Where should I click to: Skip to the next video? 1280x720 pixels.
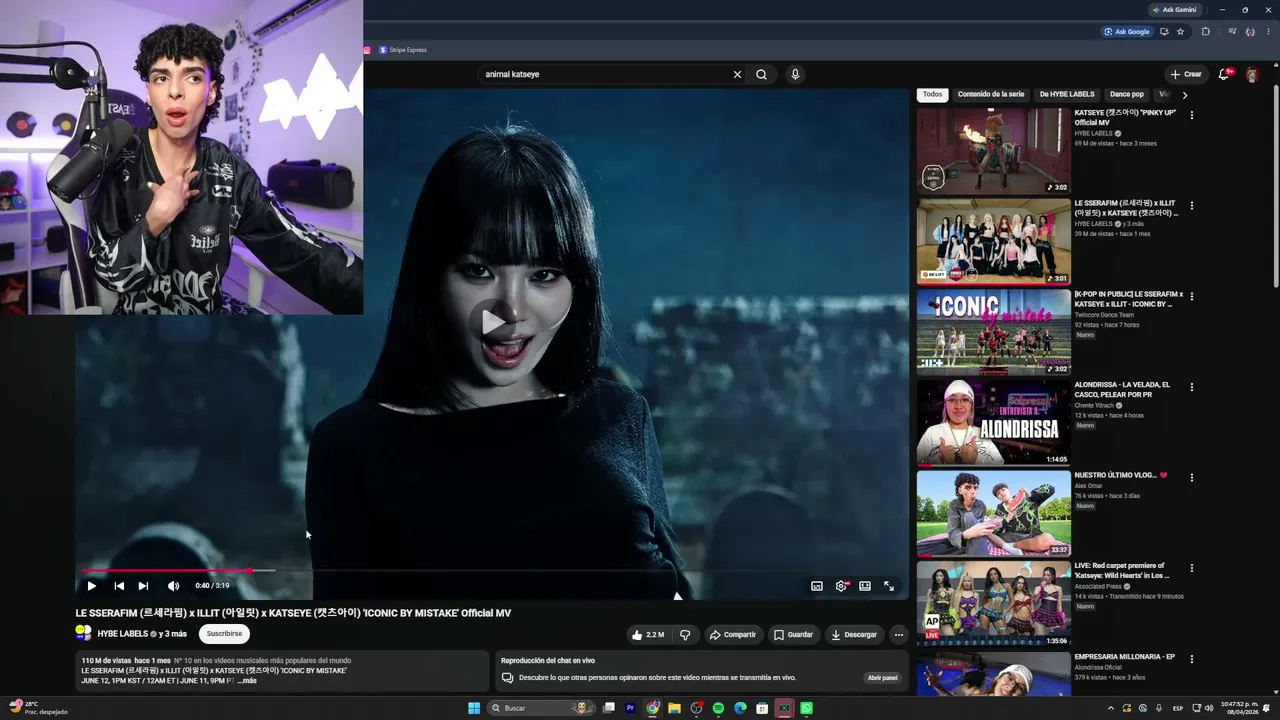(x=143, y=586)
